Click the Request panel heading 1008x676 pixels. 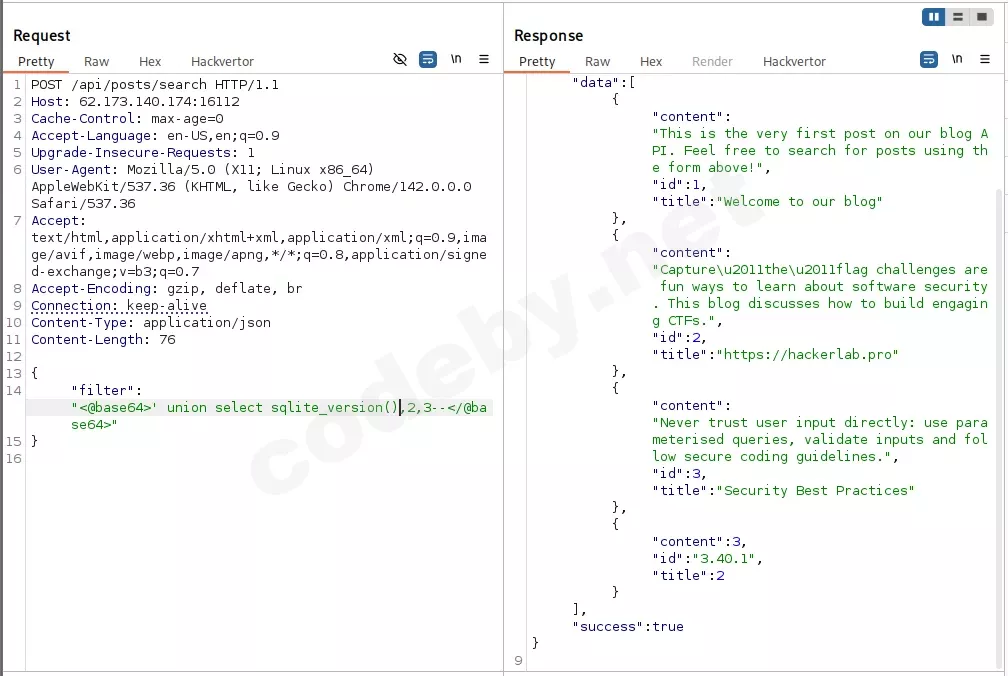tap(42, 36)
